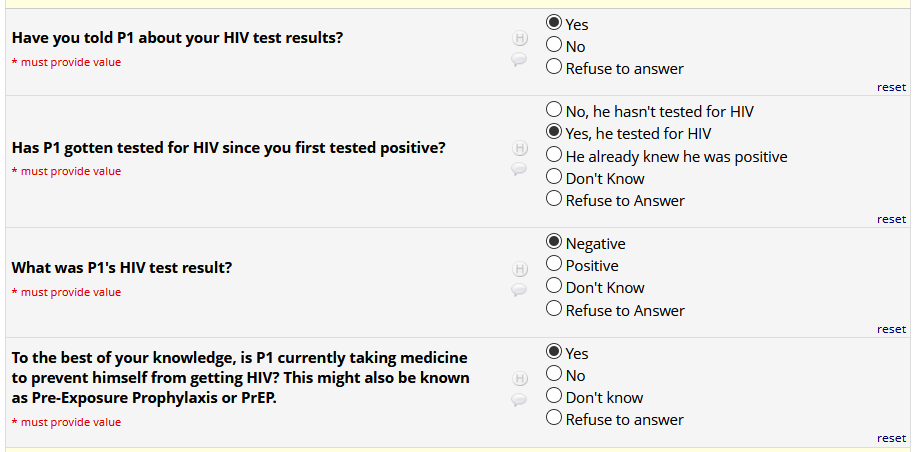Reset P1's HIV test result answer
The width and height of the screenshot is (915, 452).
[891, 329]
